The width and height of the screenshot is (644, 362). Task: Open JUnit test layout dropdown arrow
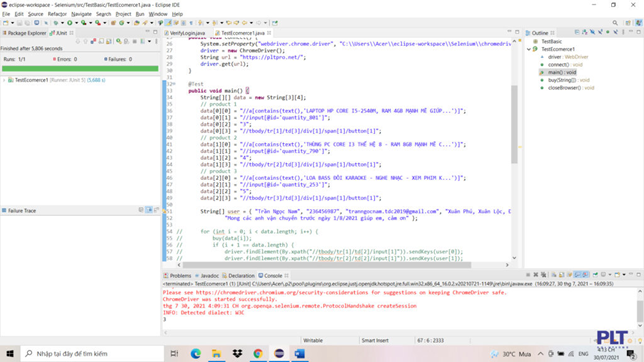point(150,41)
